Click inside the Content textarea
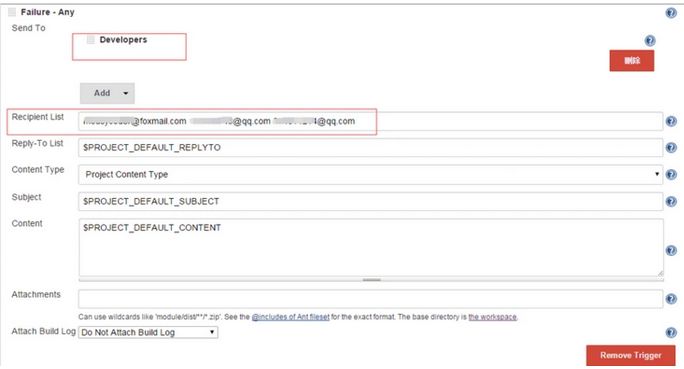Viewport: 684px width, 369px height. click(370, 247)
